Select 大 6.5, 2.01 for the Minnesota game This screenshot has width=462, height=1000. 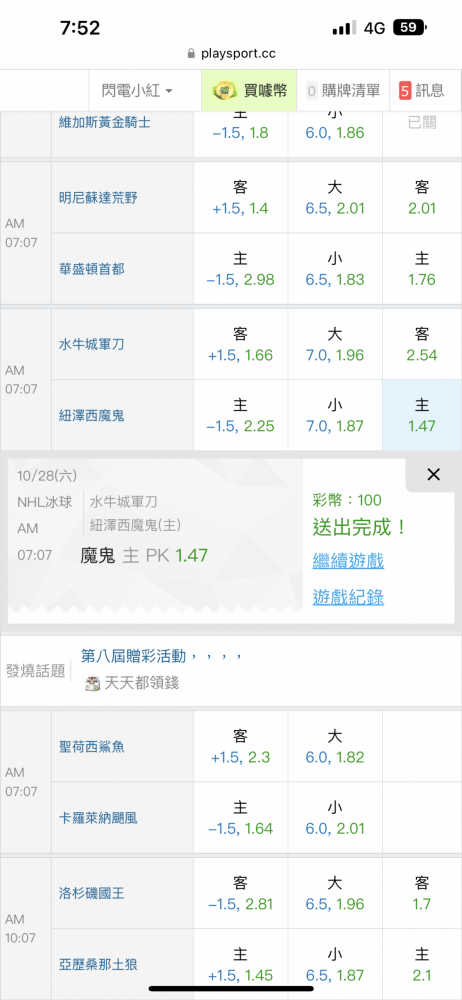(x=334, y=198)
